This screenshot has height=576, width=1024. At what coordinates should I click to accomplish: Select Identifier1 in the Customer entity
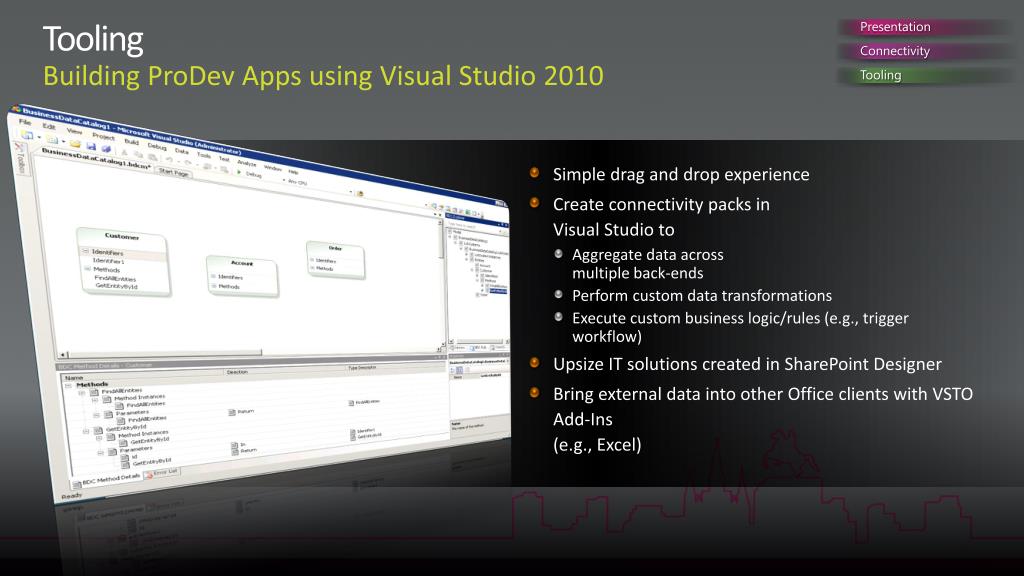(108, 261)
